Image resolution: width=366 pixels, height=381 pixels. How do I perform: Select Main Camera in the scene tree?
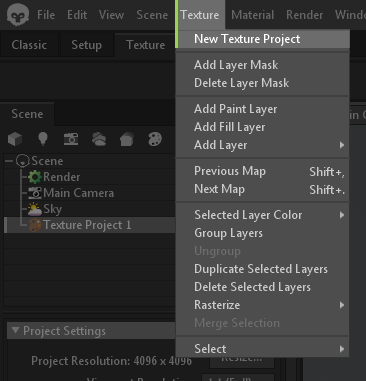click(78, 193)
